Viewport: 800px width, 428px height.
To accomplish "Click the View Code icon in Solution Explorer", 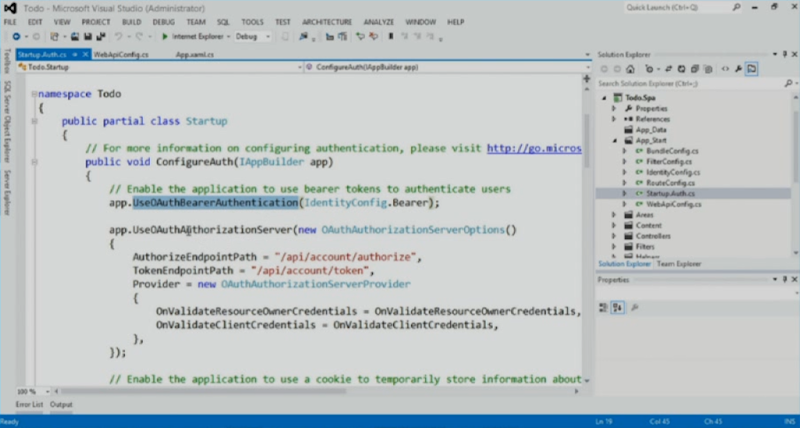I will (725, 69).
